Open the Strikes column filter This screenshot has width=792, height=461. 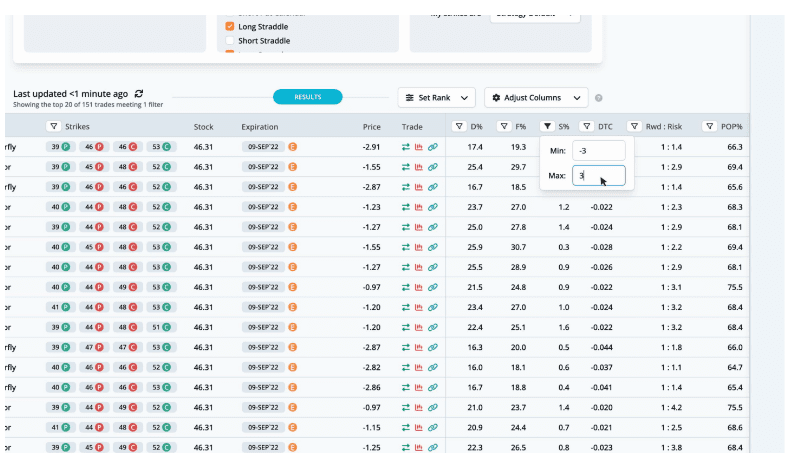click(53, 127)
